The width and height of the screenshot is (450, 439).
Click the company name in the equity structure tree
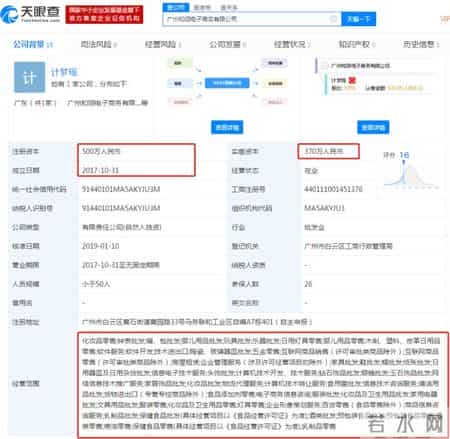coord(360,66)
